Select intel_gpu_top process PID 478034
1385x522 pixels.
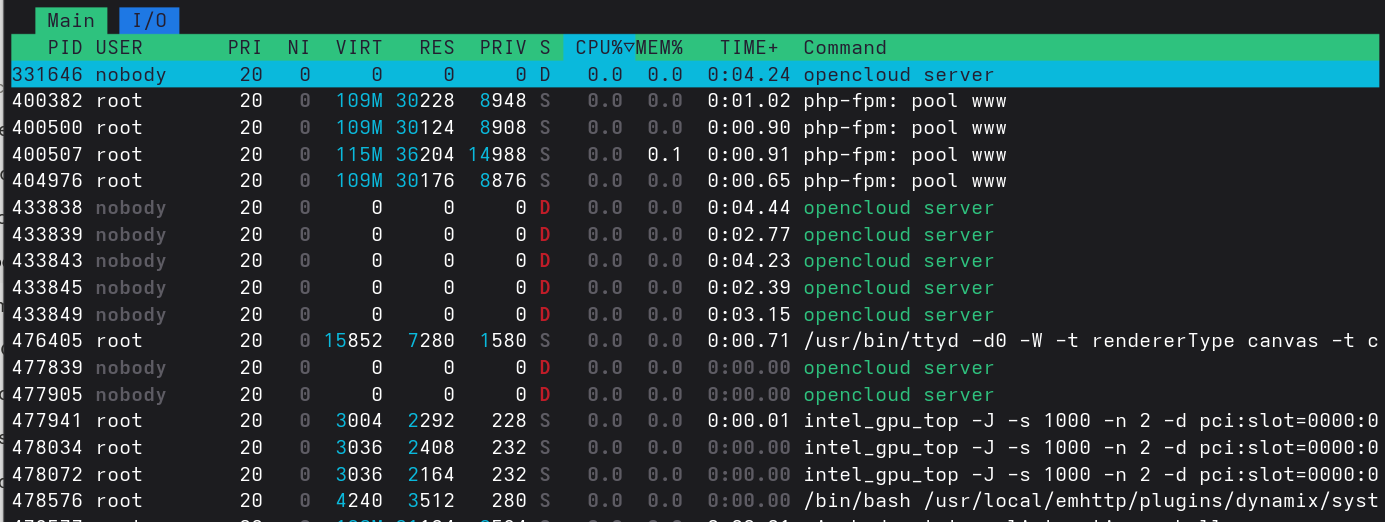point(694,448)
